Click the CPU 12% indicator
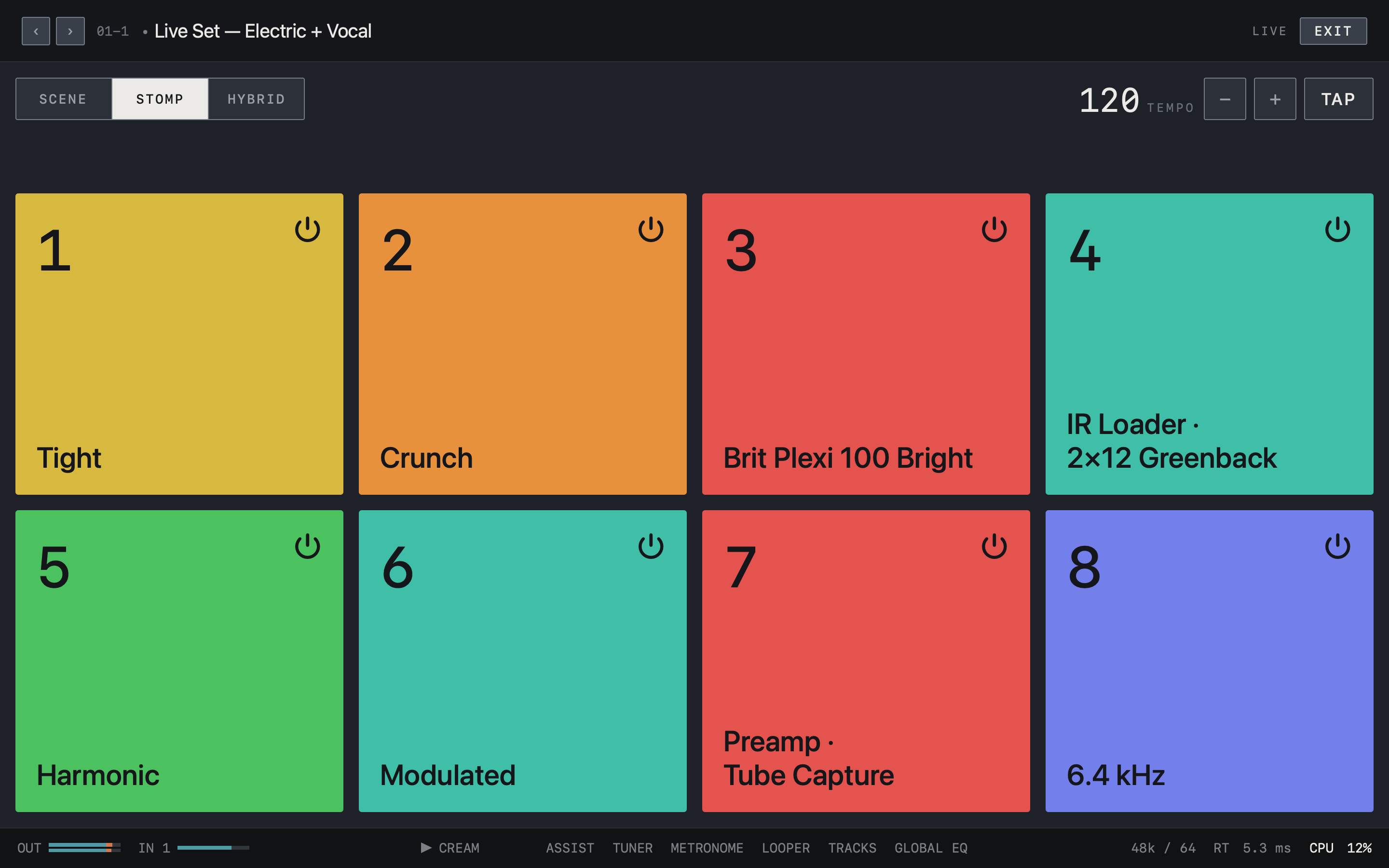 [x=1340, y=848]
